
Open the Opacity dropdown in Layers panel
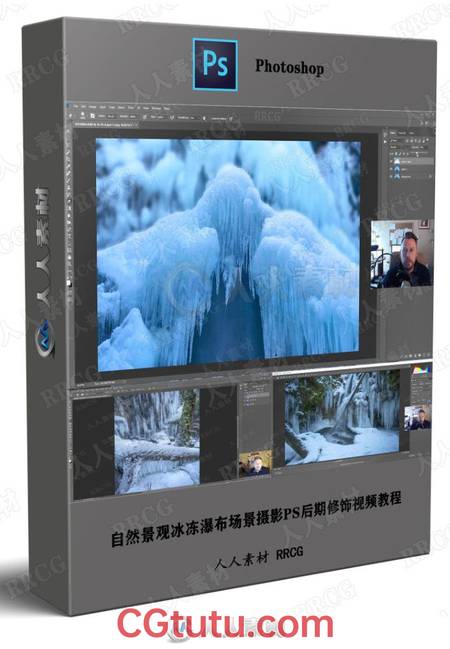click(418, 147)
